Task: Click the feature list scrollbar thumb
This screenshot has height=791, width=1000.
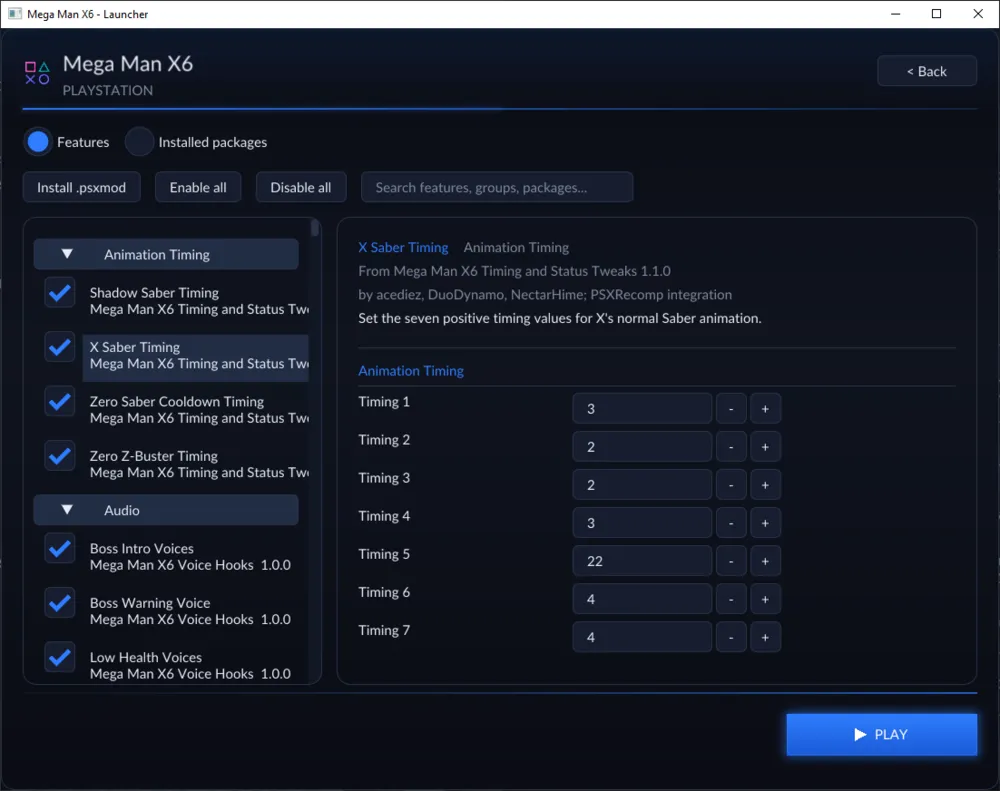Action: click(x=314, y=228)
